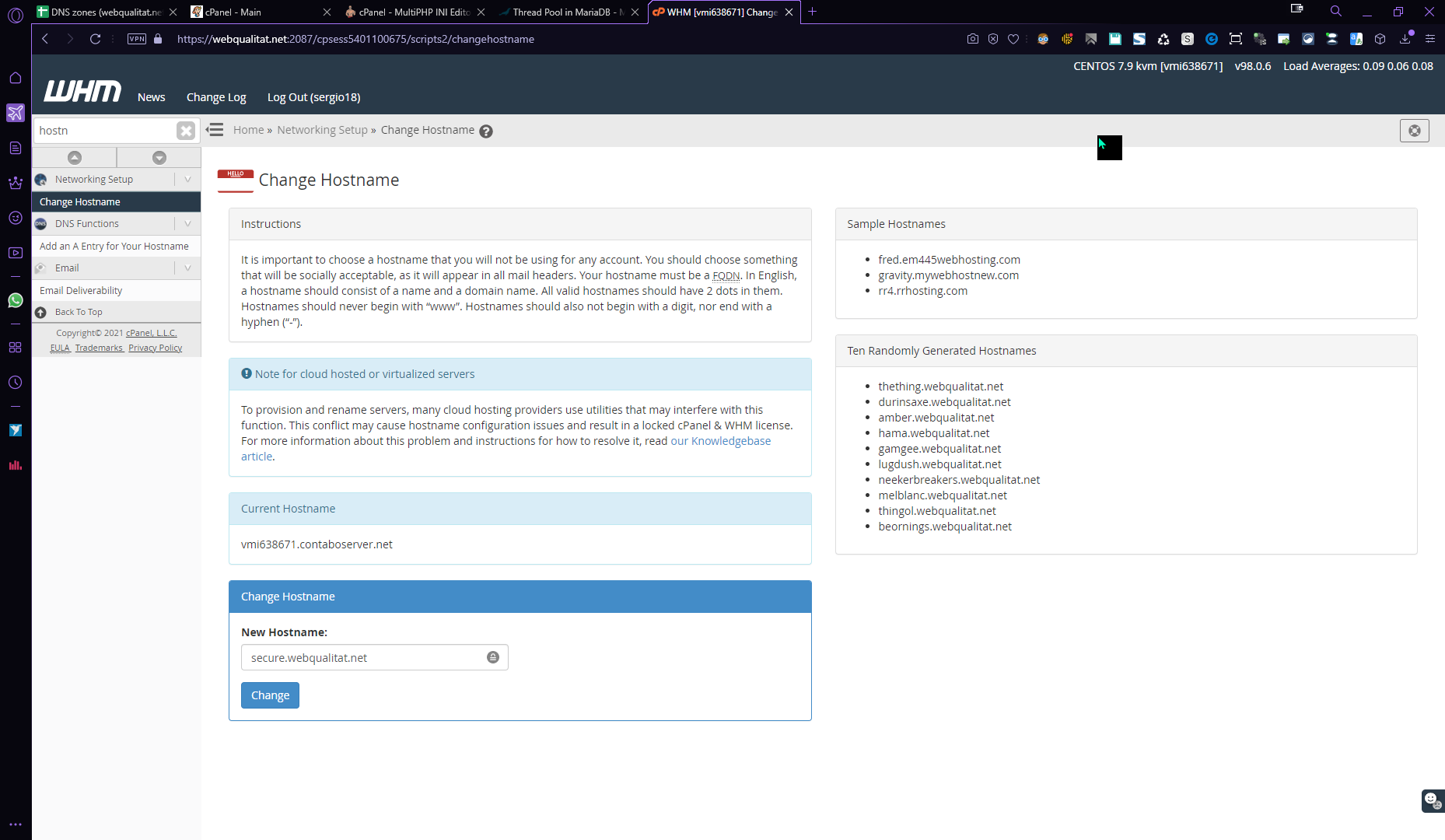The height and width of the screenshot is (840, 1445).
Task: Click the current hostname vmi638671.contaboserver.net
Action: coord(317,544)
